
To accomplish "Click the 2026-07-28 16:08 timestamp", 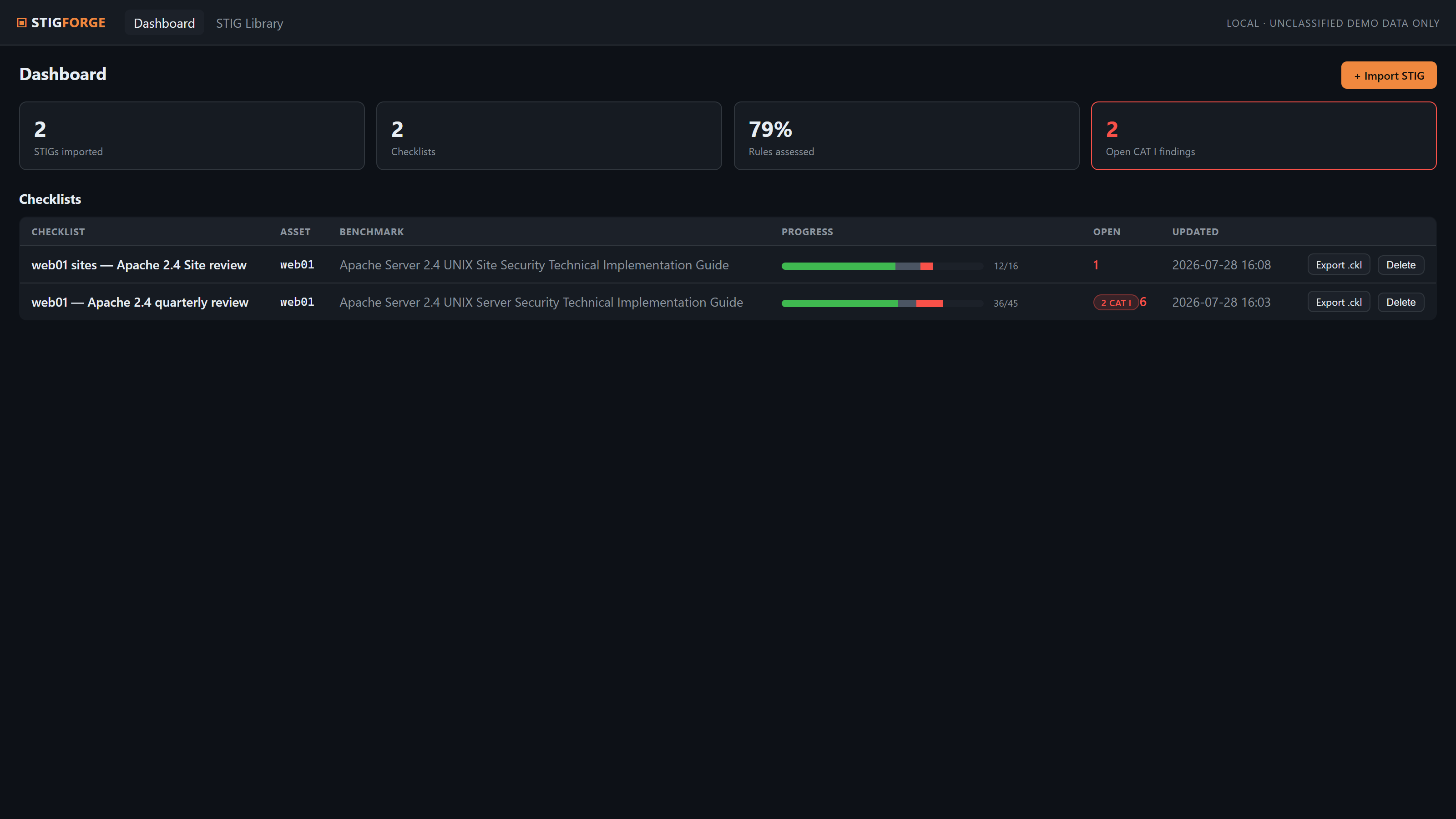I will [1221, 264].
